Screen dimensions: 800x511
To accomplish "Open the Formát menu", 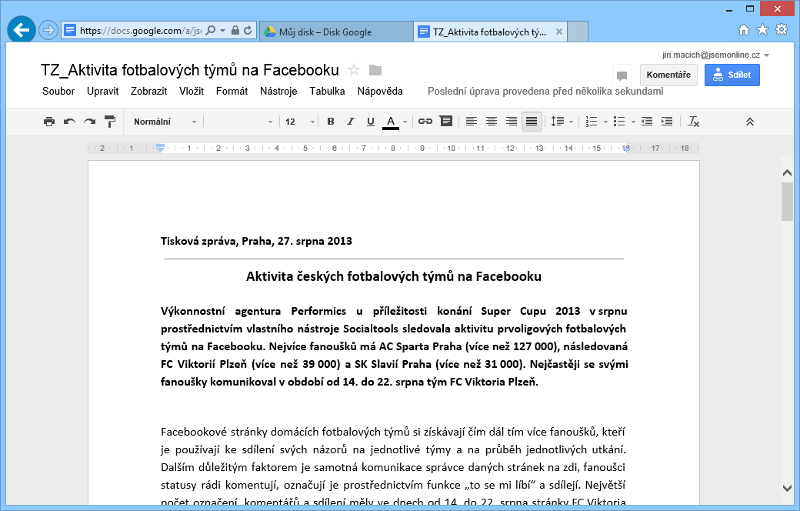I will point(231,91).
